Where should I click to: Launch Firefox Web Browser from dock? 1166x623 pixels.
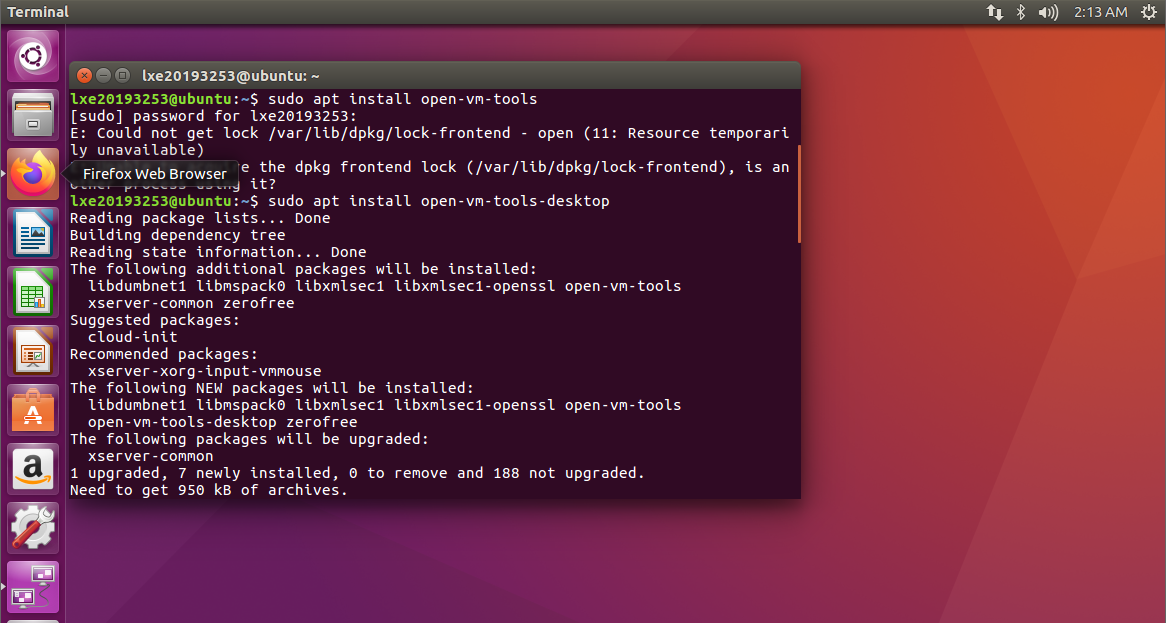[33, 174]
